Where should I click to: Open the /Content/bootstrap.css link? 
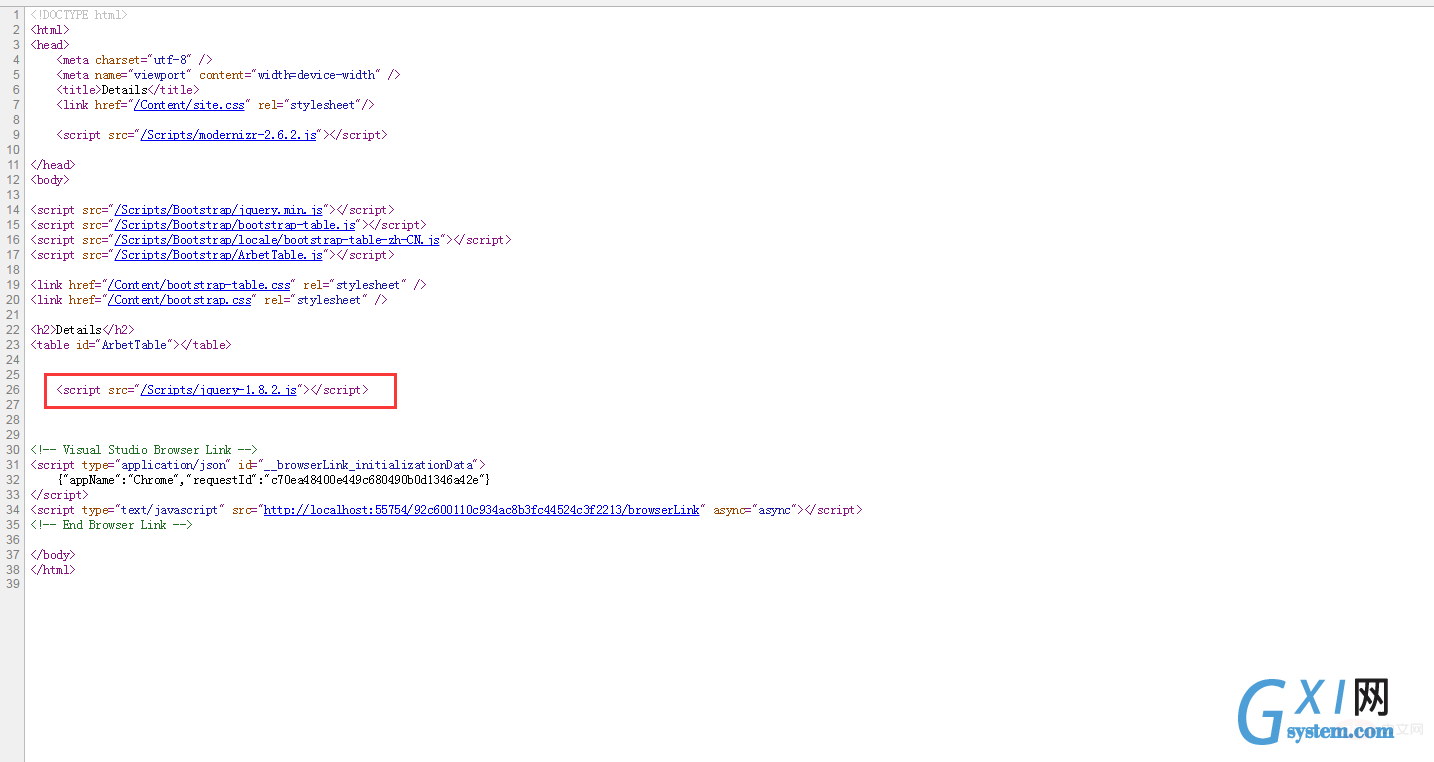click(180, 300)
